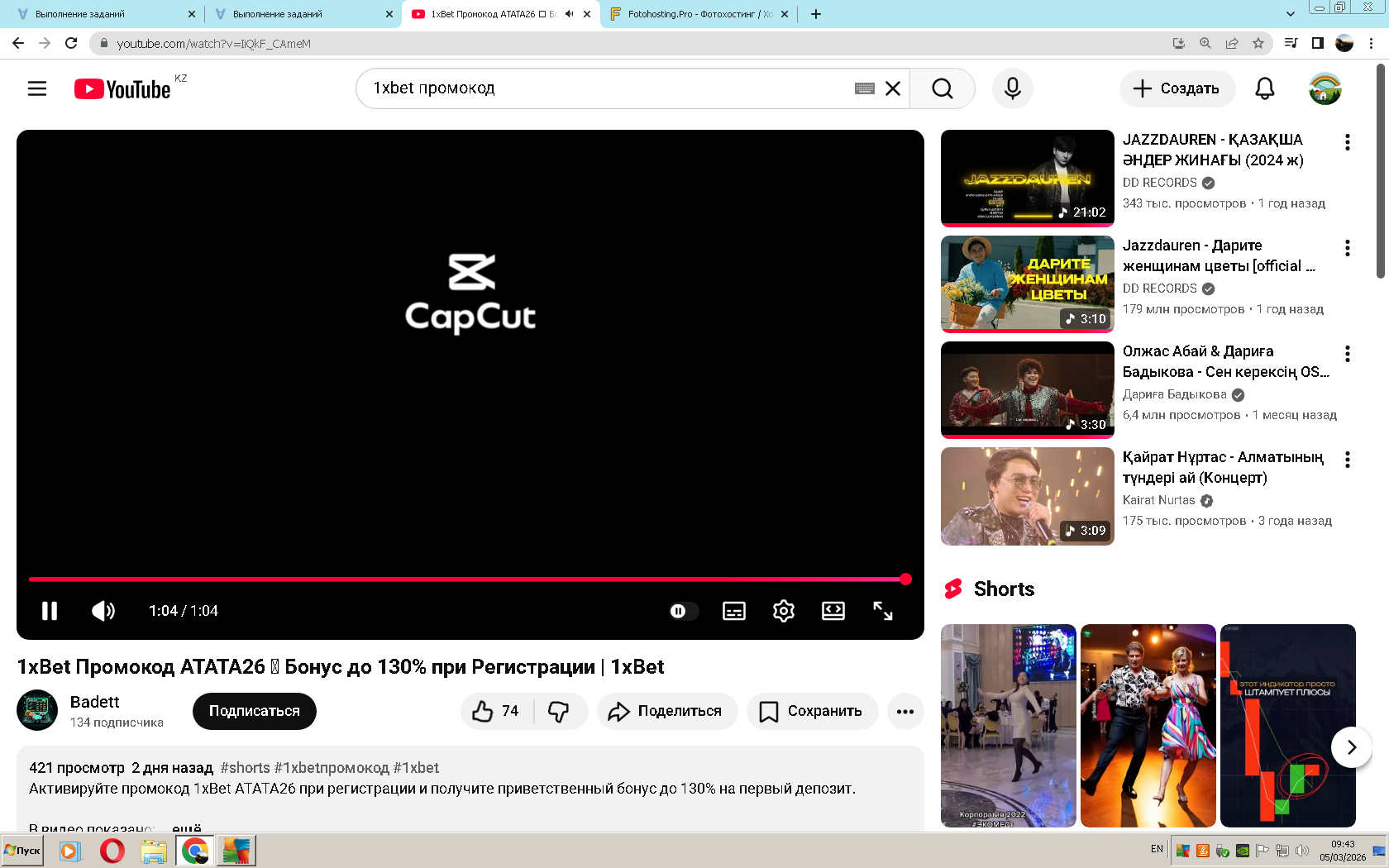Go back in browser history
Image resolution: width=1389 pixels, height=868 pixels.
click(x=18, y=43)
